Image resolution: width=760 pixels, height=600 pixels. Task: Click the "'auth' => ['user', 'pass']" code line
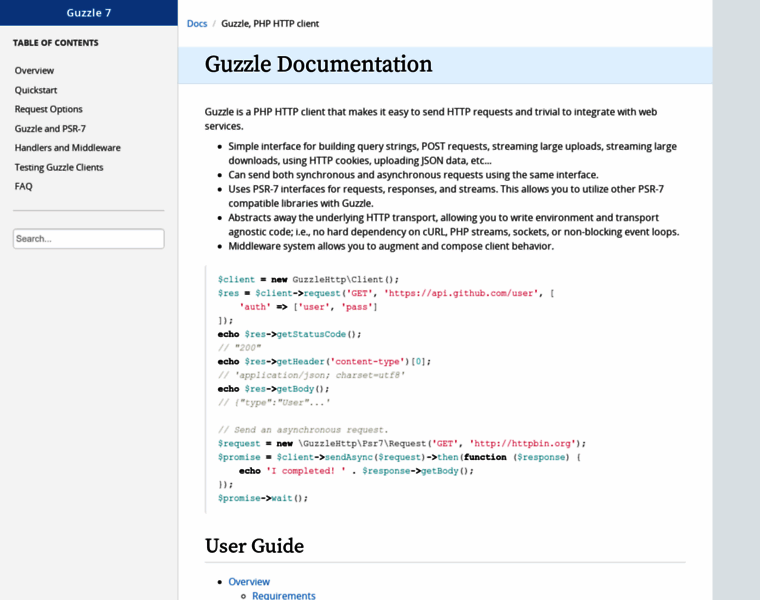tap(308, 307)
